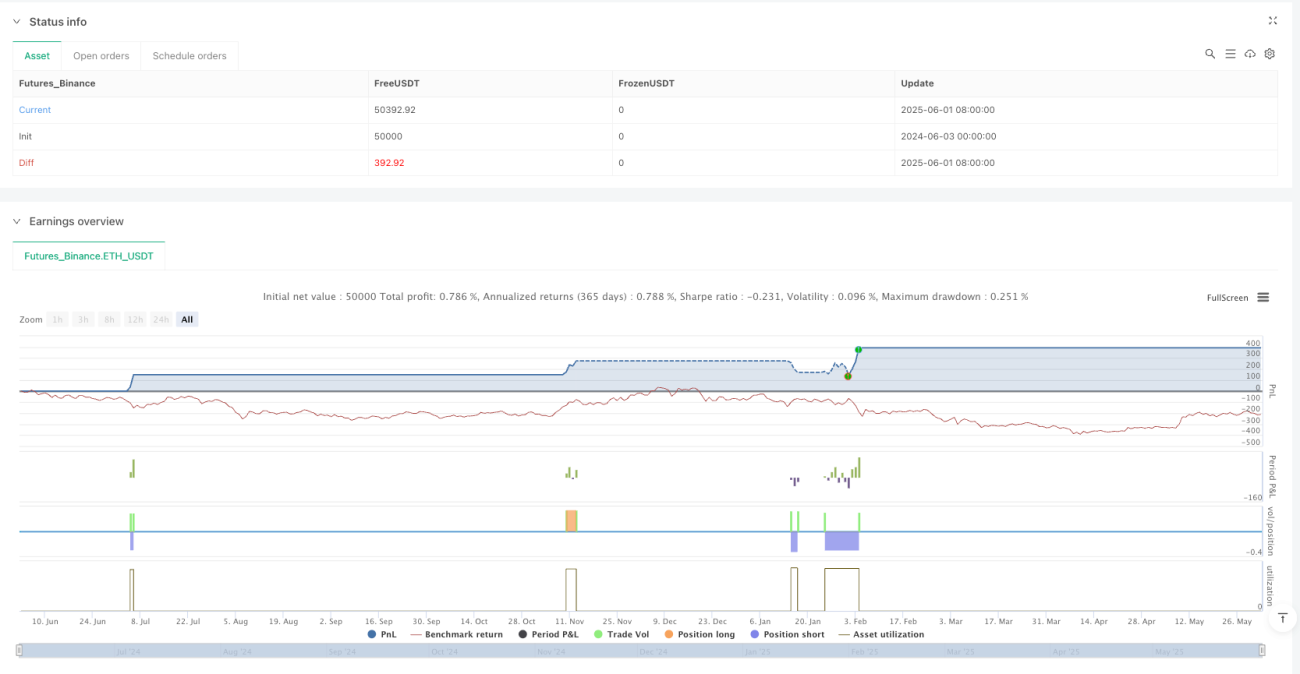Toggle Asset utilization legend item

coord(880,634)
